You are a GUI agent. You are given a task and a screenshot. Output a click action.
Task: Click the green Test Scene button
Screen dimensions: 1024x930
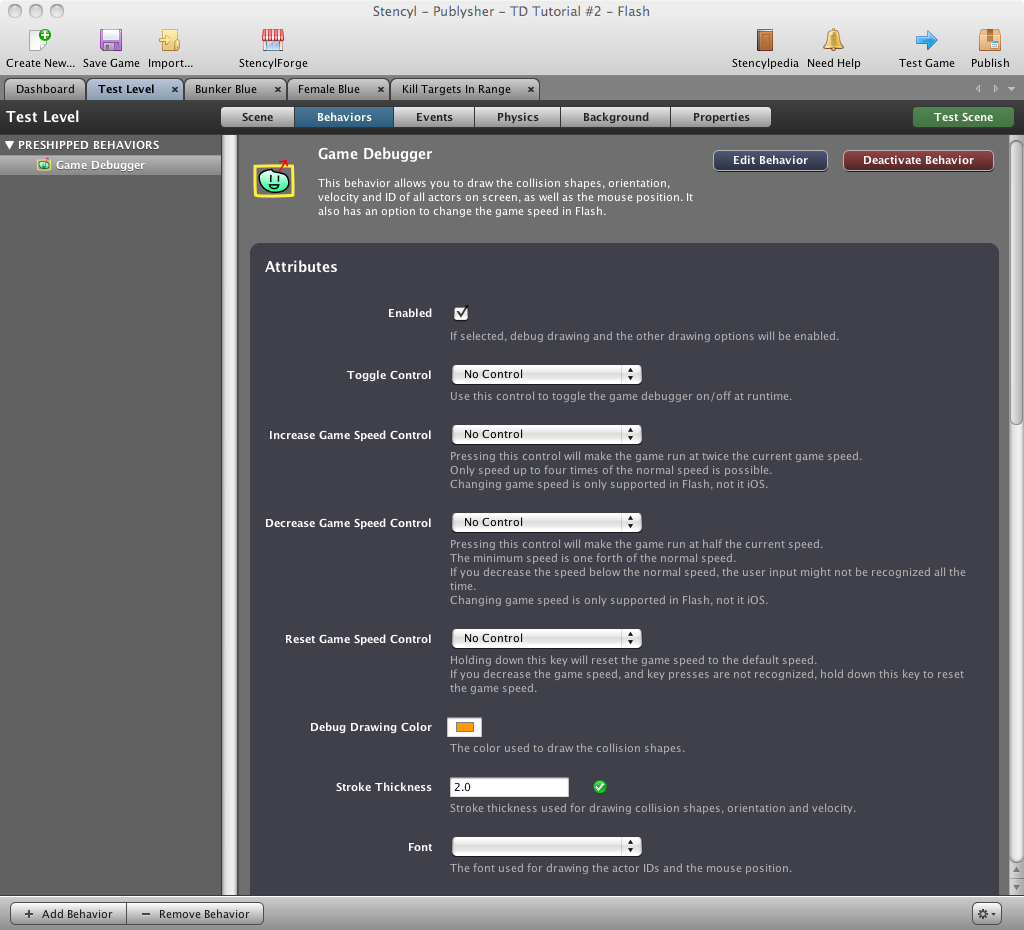963,117
